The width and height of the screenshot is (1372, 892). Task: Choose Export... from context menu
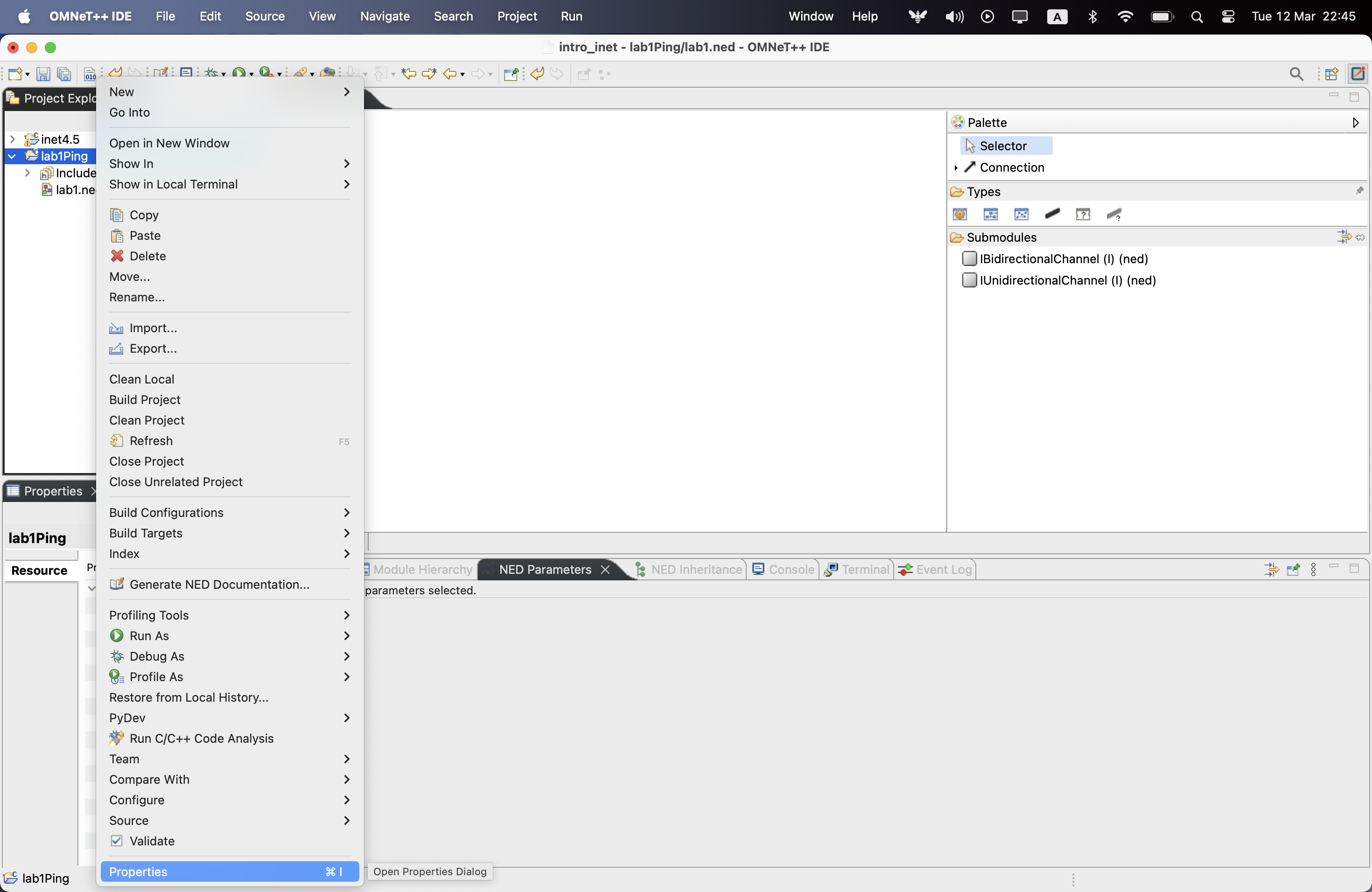click(230, 348)
